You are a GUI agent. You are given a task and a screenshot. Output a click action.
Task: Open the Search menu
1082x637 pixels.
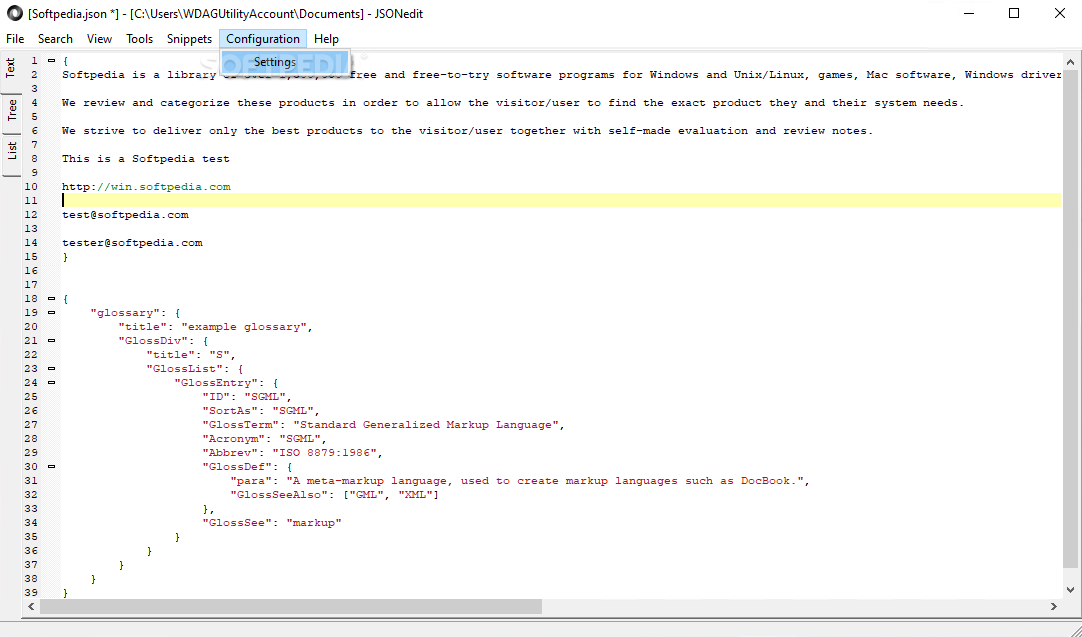(55, 39)
